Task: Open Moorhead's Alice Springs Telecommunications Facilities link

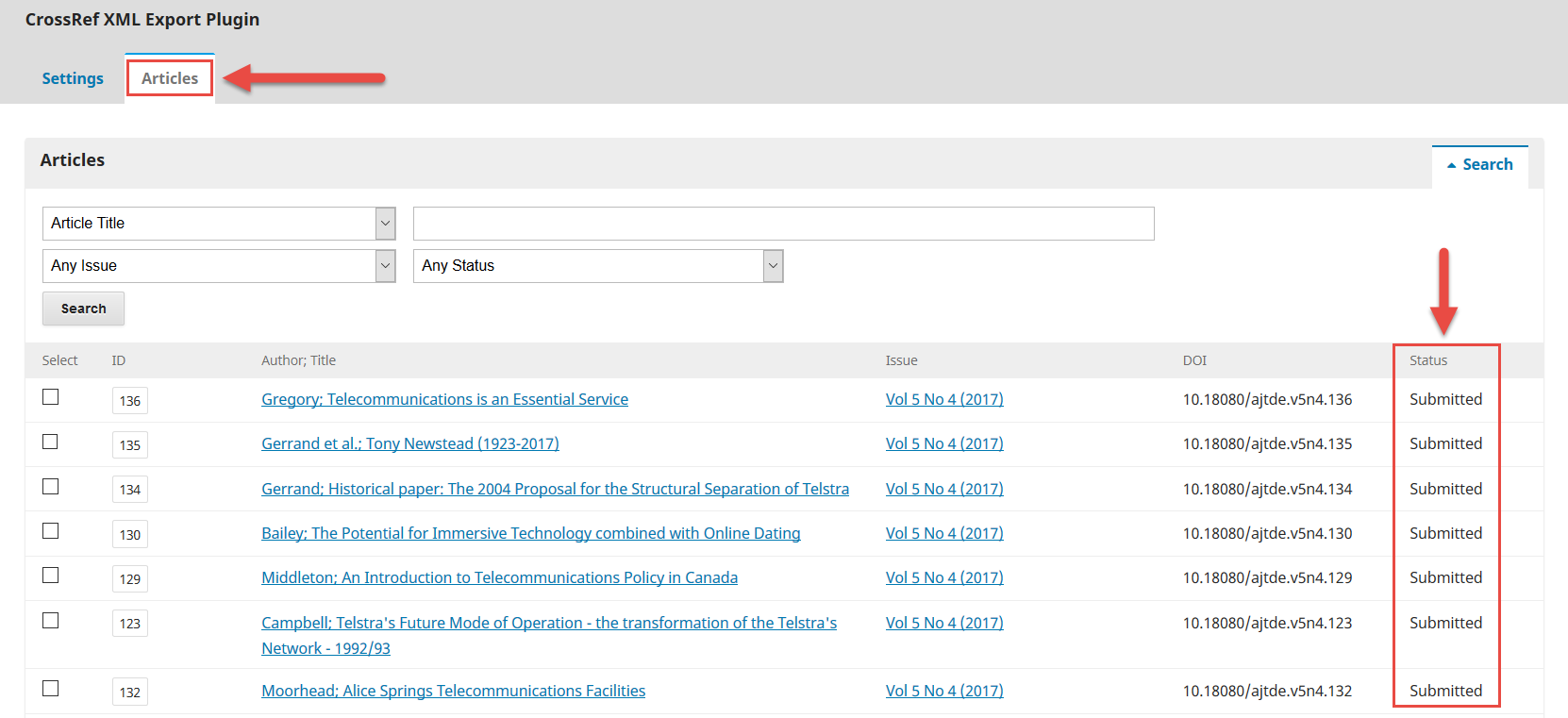Action: coord(453,692)
